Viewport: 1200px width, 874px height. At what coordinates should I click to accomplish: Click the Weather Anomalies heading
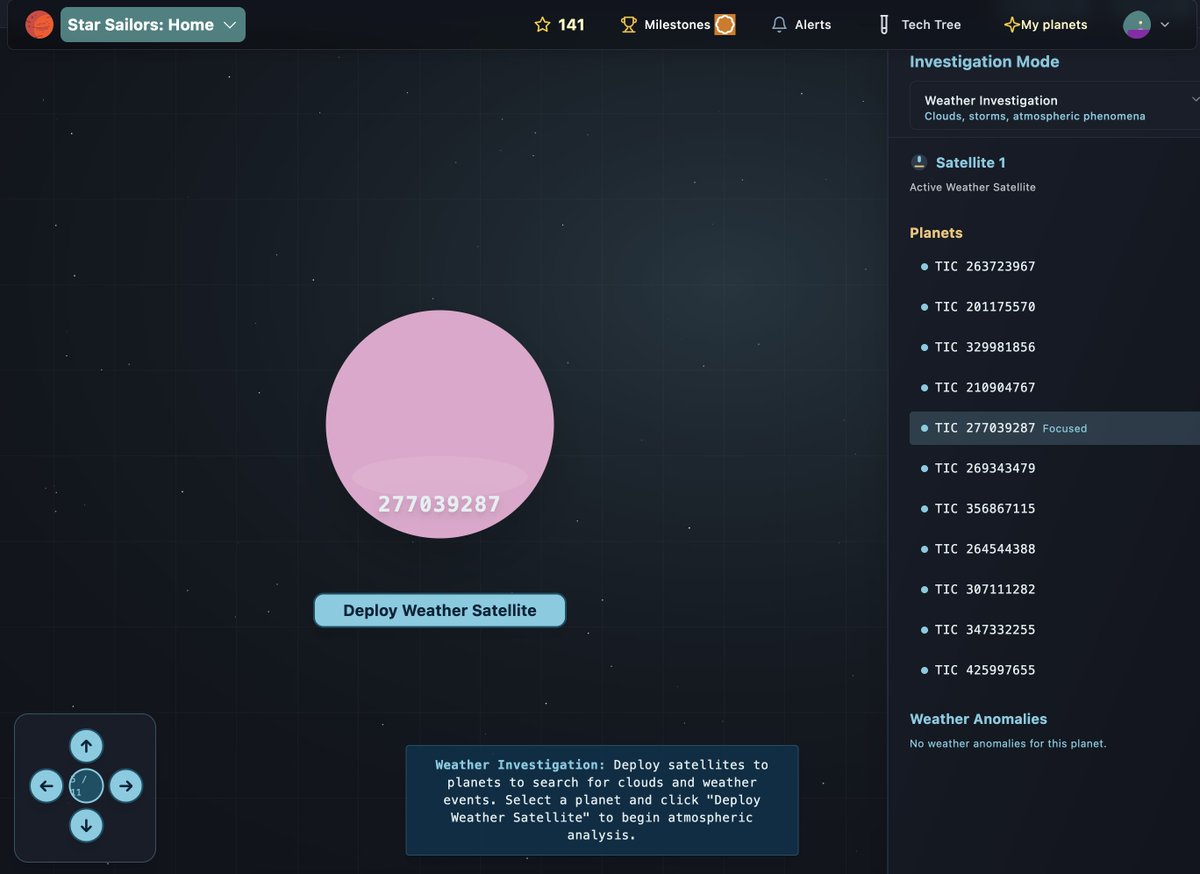[978, 719]
